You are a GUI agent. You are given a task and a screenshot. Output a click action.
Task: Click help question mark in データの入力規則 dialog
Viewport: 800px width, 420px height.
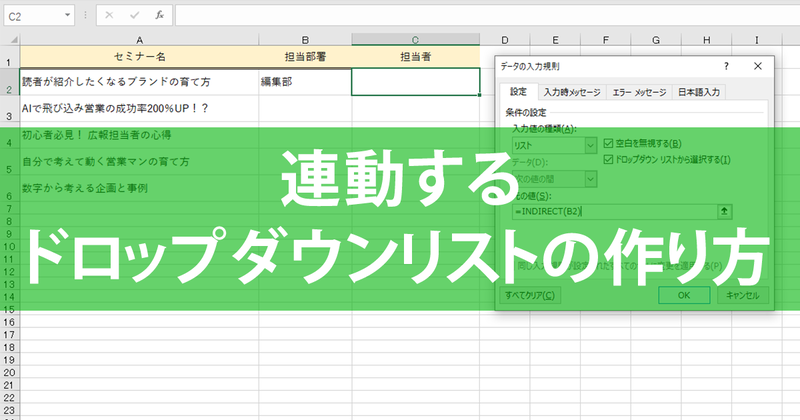[x=726, y=66]
